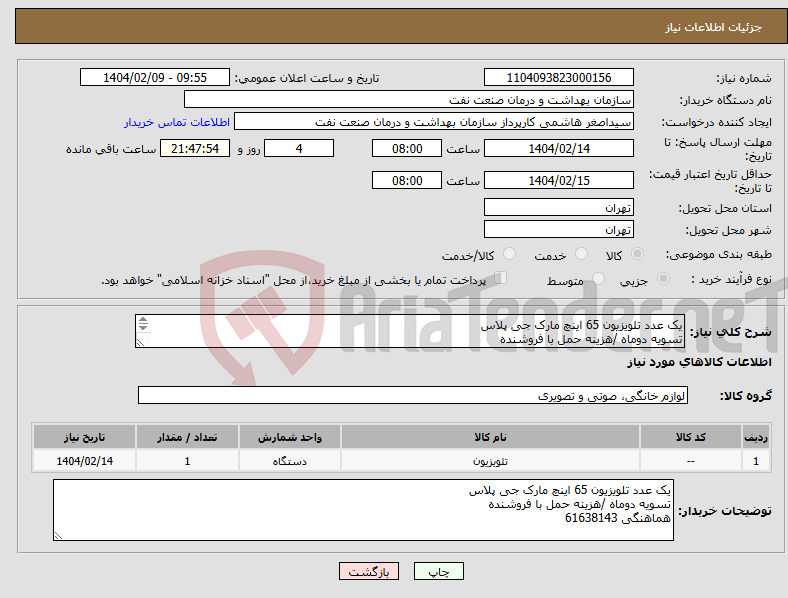The image size is (788, 598).
Task: Select the متوسط purchase type radio
Action: coord(598,278)
